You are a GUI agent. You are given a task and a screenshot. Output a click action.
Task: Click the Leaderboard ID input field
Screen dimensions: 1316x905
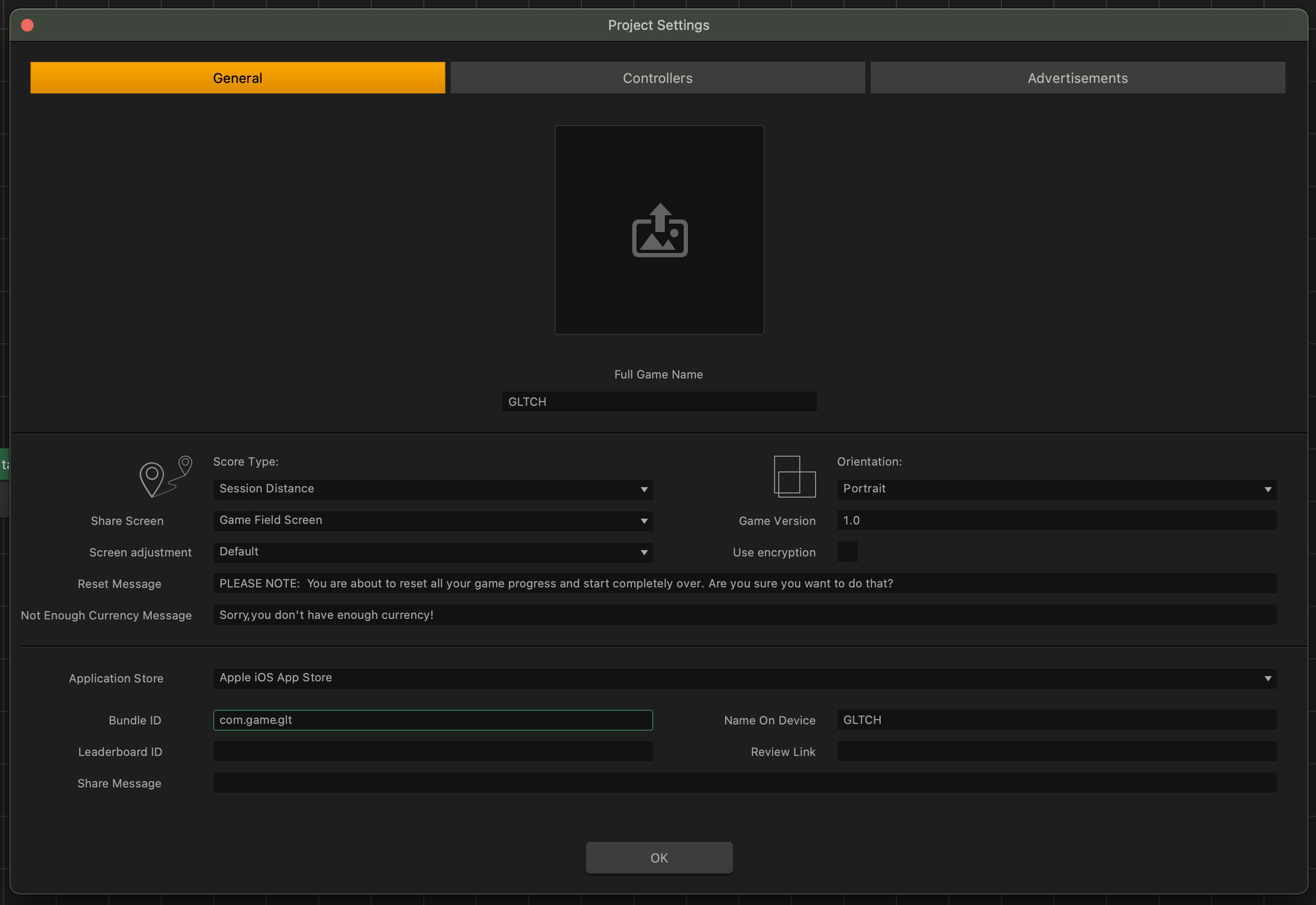(432, 751)
